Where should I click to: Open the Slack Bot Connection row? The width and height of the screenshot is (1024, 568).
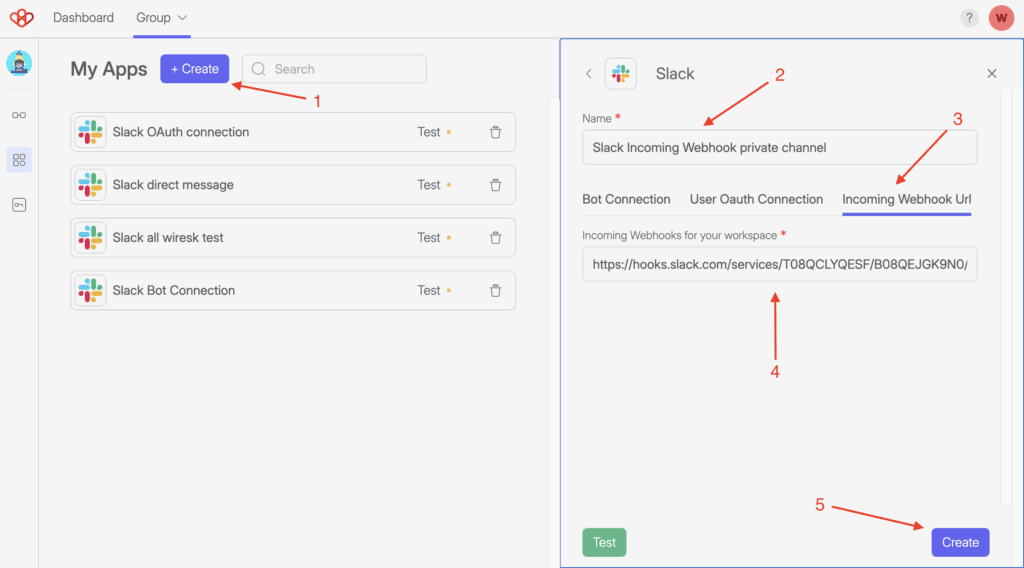(293, 291)
